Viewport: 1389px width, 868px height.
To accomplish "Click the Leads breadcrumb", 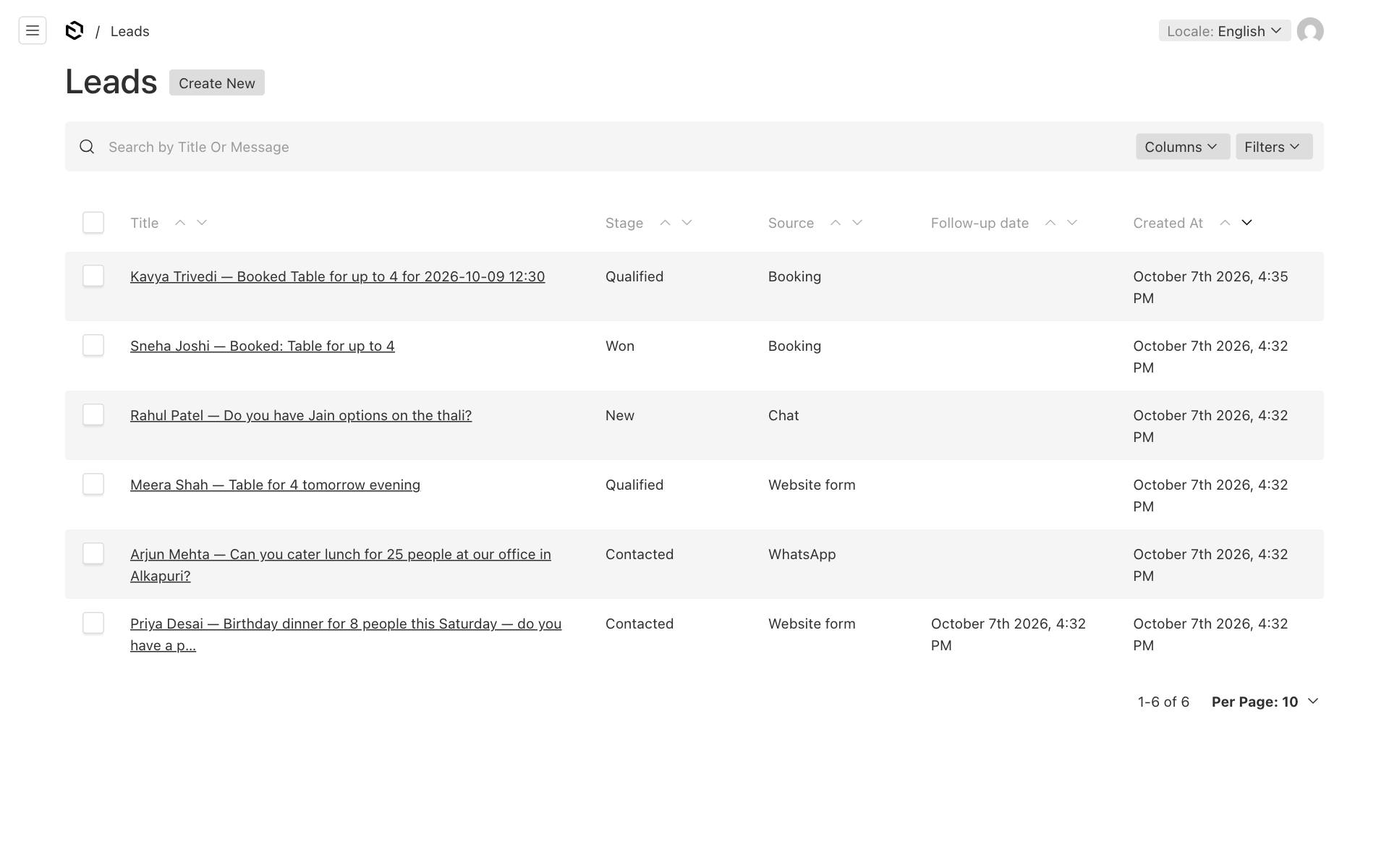I will 130,31.
